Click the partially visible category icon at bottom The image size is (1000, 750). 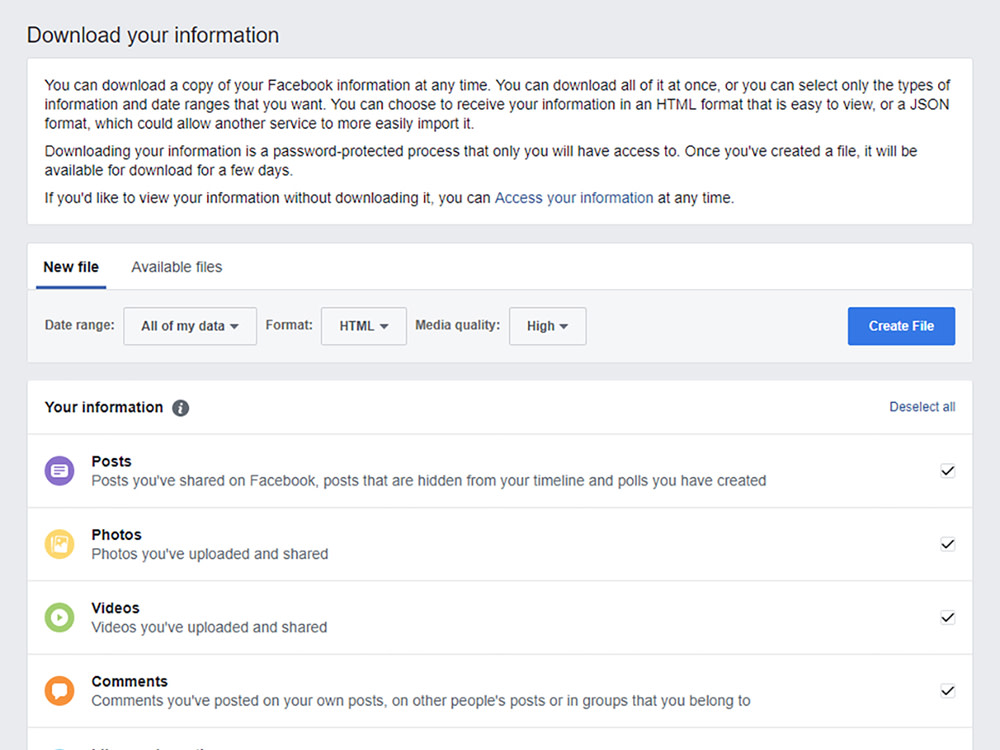click(x=59, y=745)
